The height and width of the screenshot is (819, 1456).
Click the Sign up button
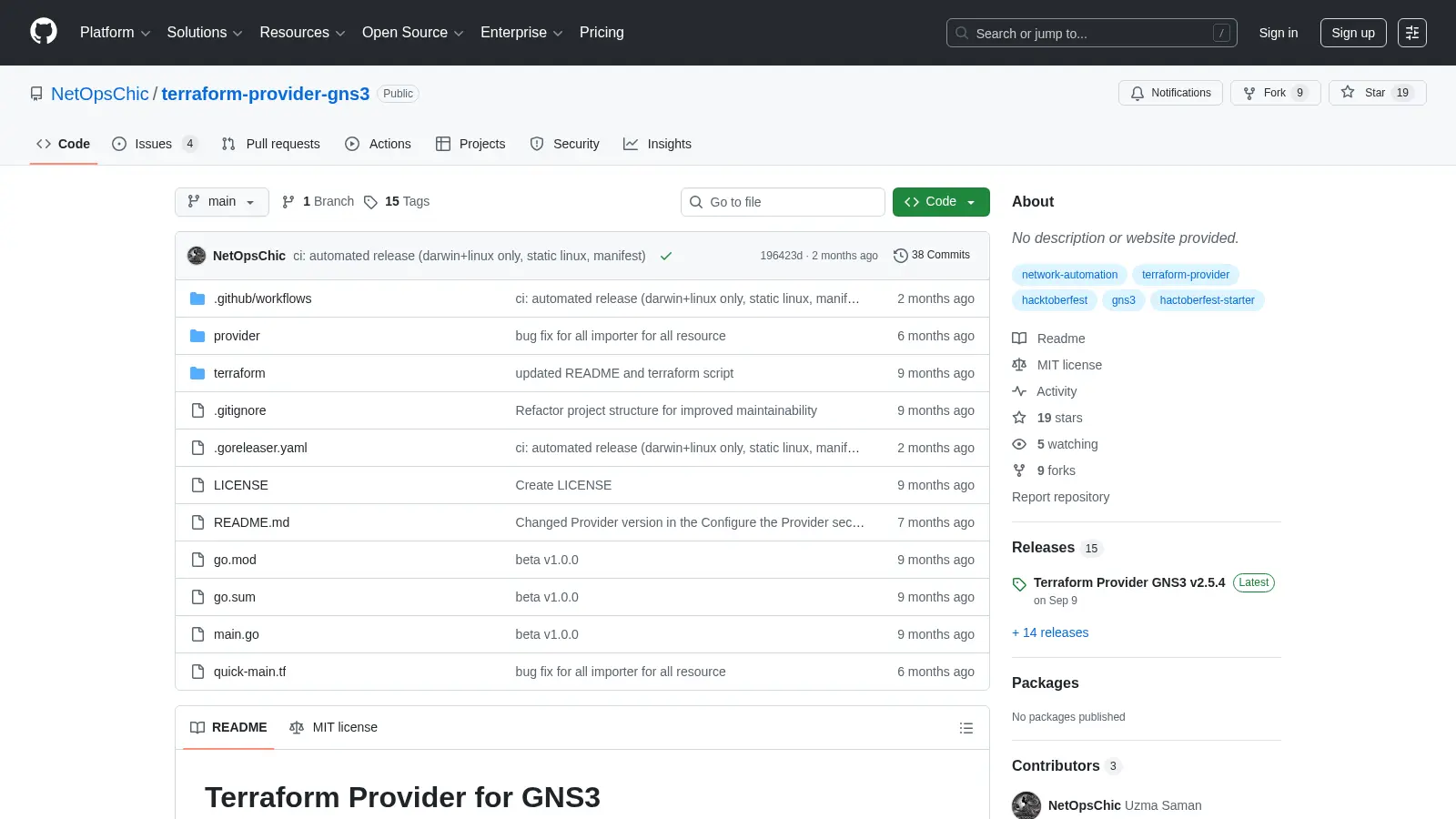click(x=1353, y=33)
